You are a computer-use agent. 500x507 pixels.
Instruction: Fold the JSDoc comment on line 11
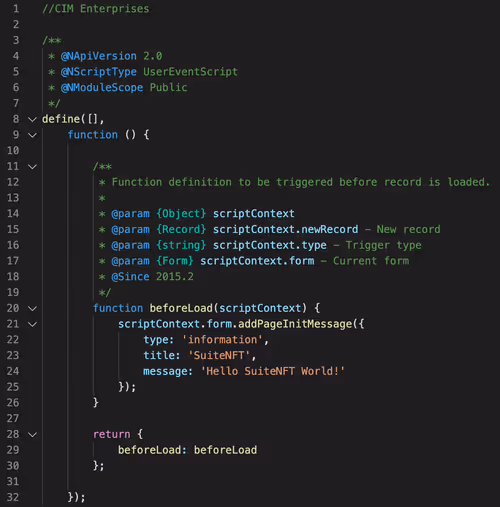pyautogui.click(x=32, y=167)
